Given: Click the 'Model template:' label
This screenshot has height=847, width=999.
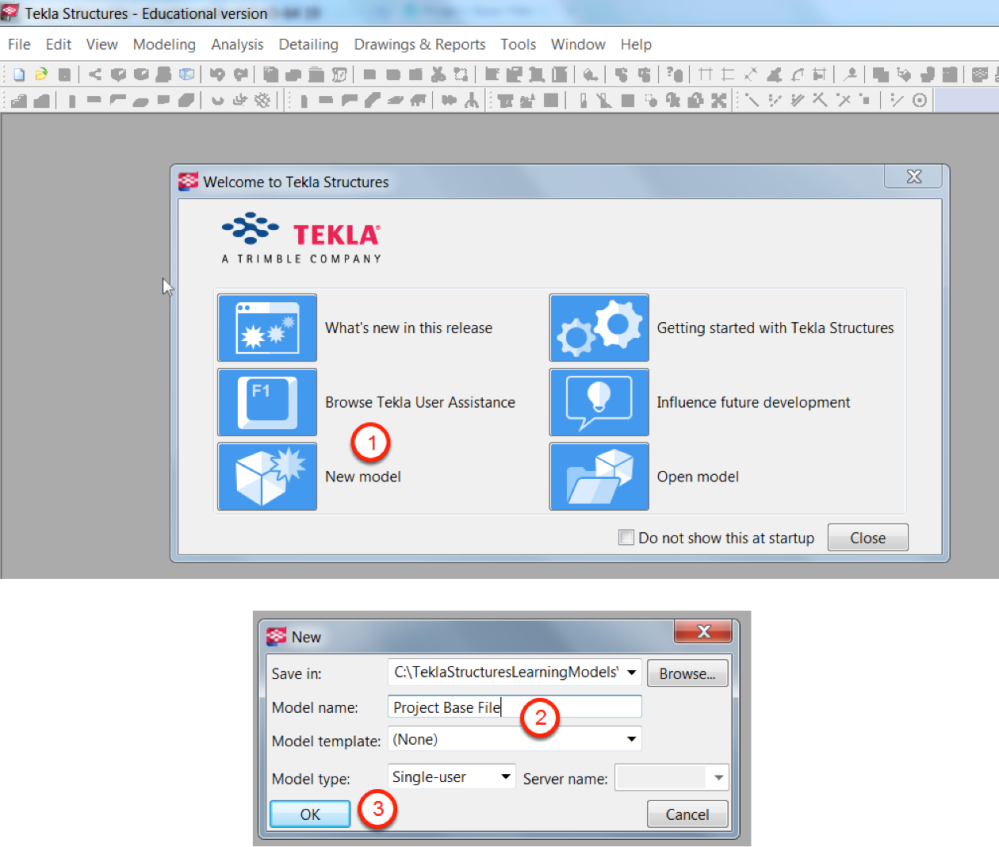Looking at the screenshot, I should [x=326, y=741].
